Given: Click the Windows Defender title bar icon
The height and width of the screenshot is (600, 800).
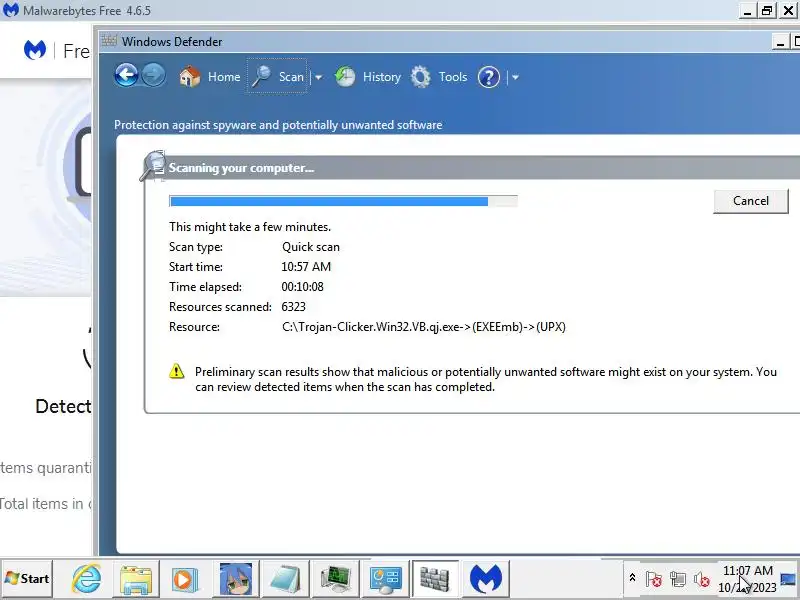Looking at the screenshot, I should pos(109,41).
